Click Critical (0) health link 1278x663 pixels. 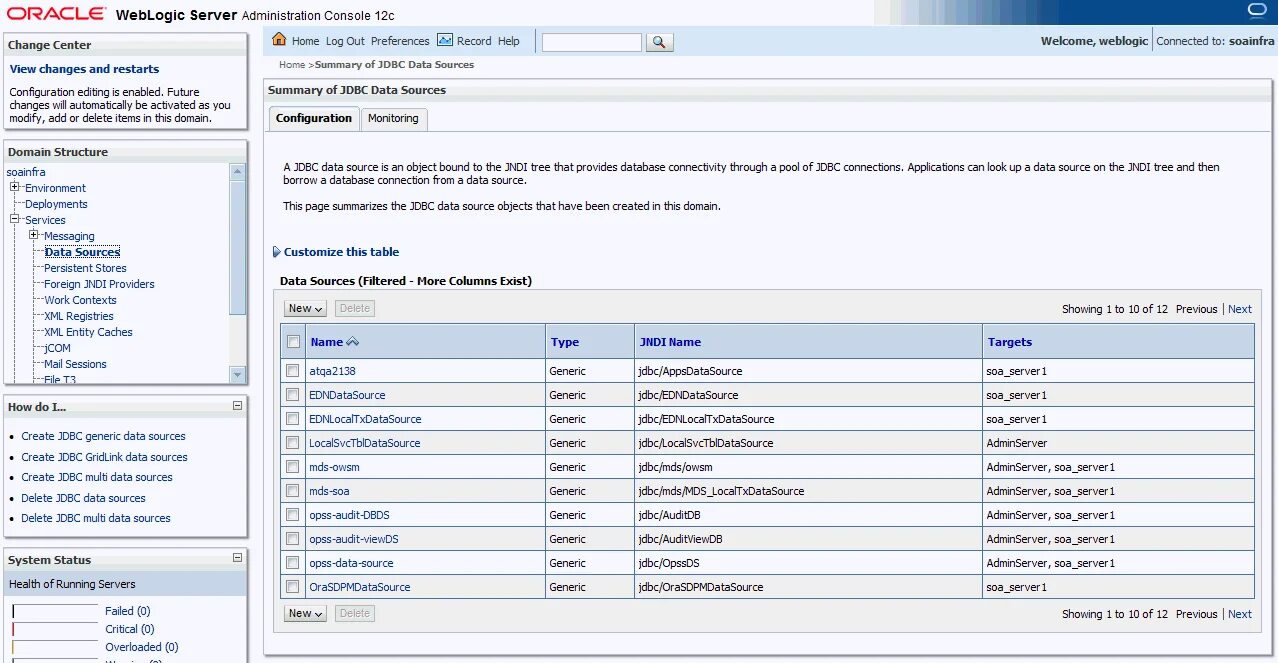click(x=129, y=629)
